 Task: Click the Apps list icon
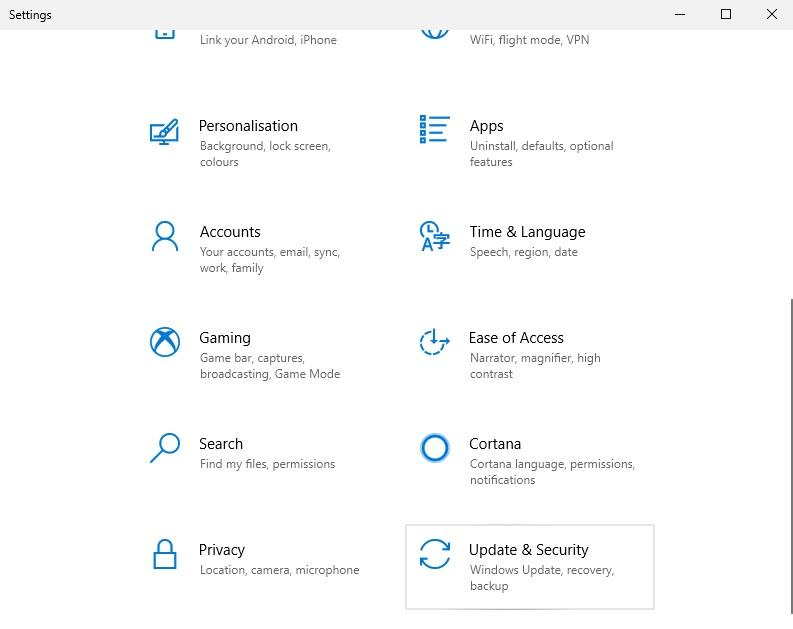(x=434, y=129)
